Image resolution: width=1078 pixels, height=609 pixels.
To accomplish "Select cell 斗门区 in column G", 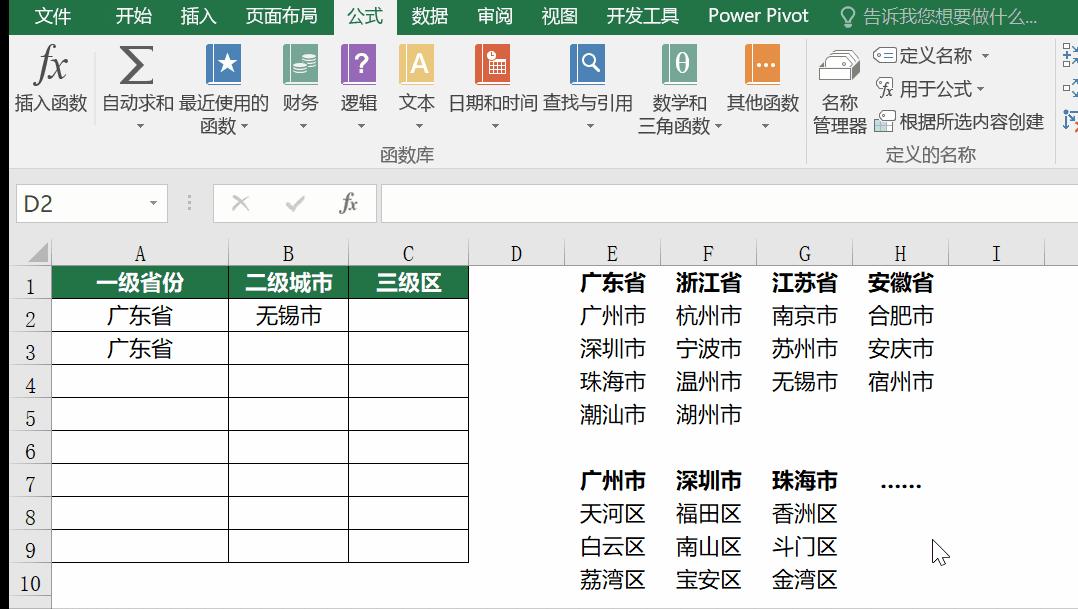I will pos(804,546).
